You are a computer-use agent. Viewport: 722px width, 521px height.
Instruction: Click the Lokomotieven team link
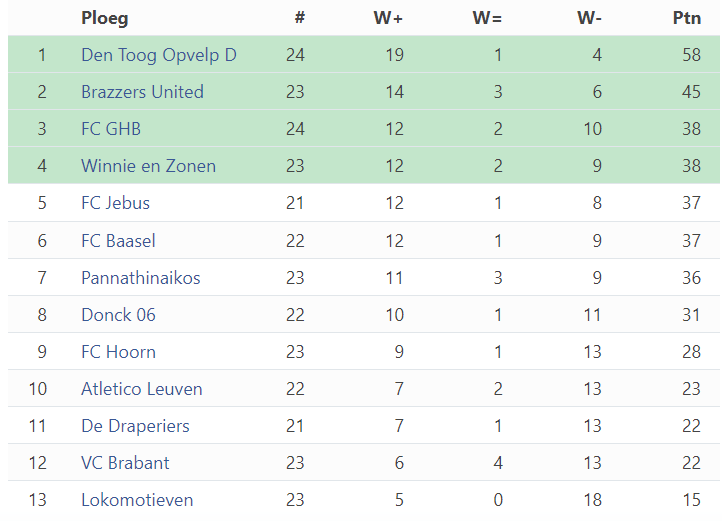(137, 500)
